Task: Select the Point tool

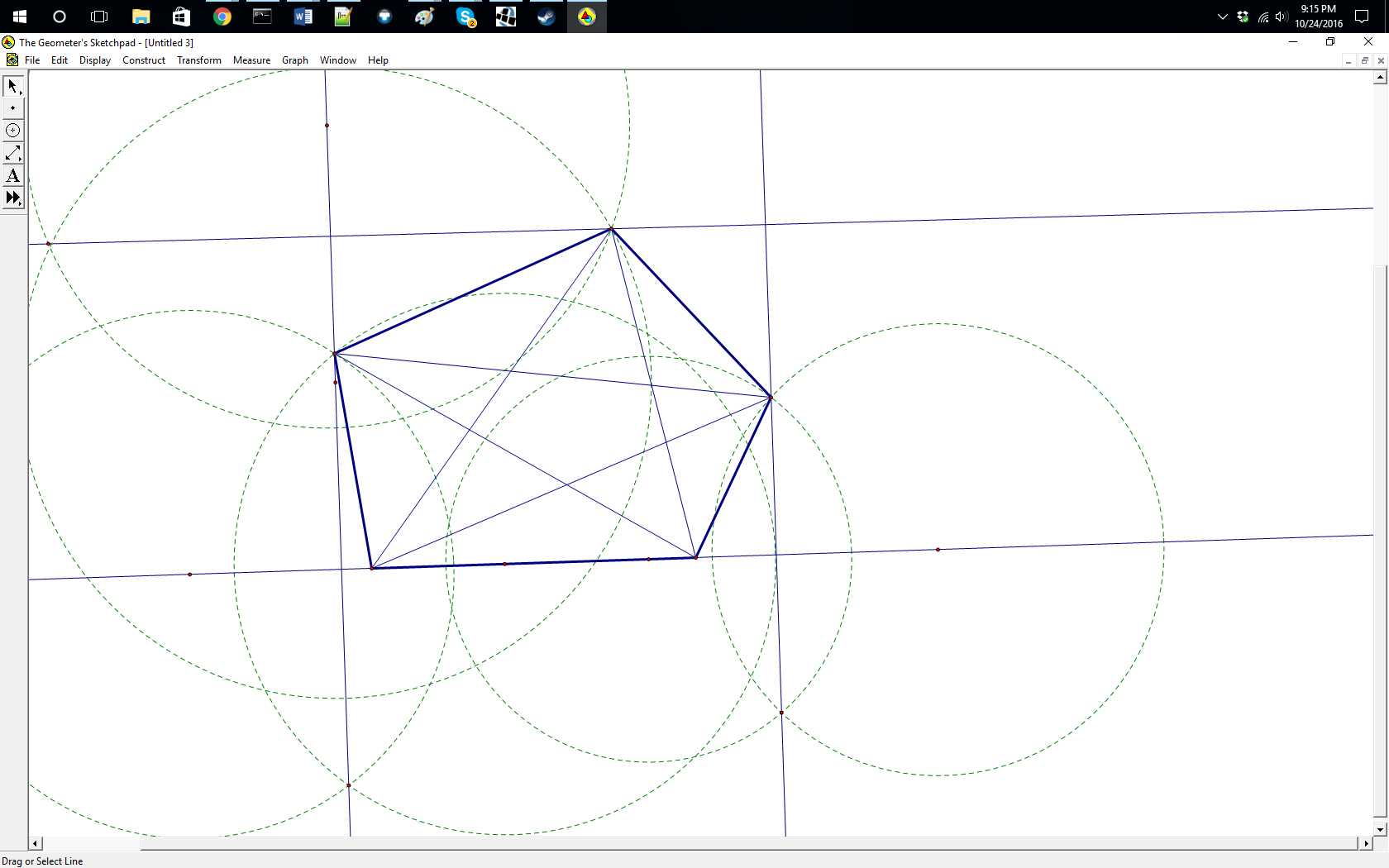Action: [13, 108]
